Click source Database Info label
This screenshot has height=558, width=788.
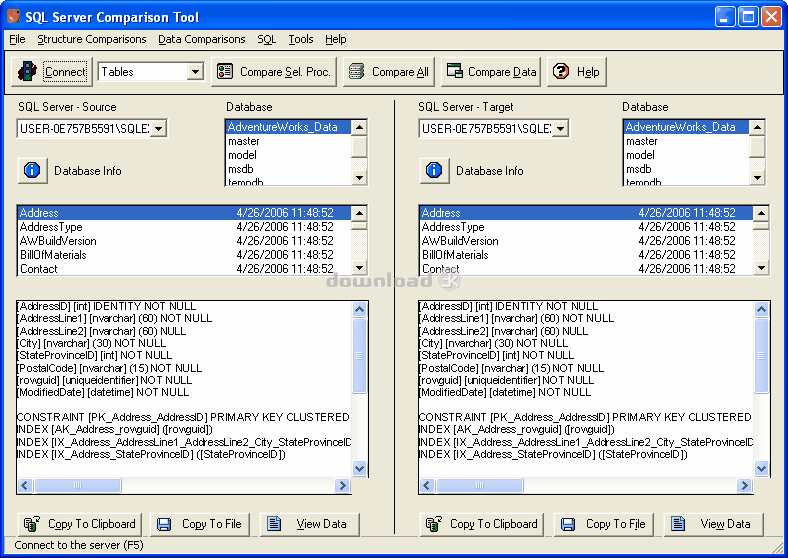tap(87, 171)
